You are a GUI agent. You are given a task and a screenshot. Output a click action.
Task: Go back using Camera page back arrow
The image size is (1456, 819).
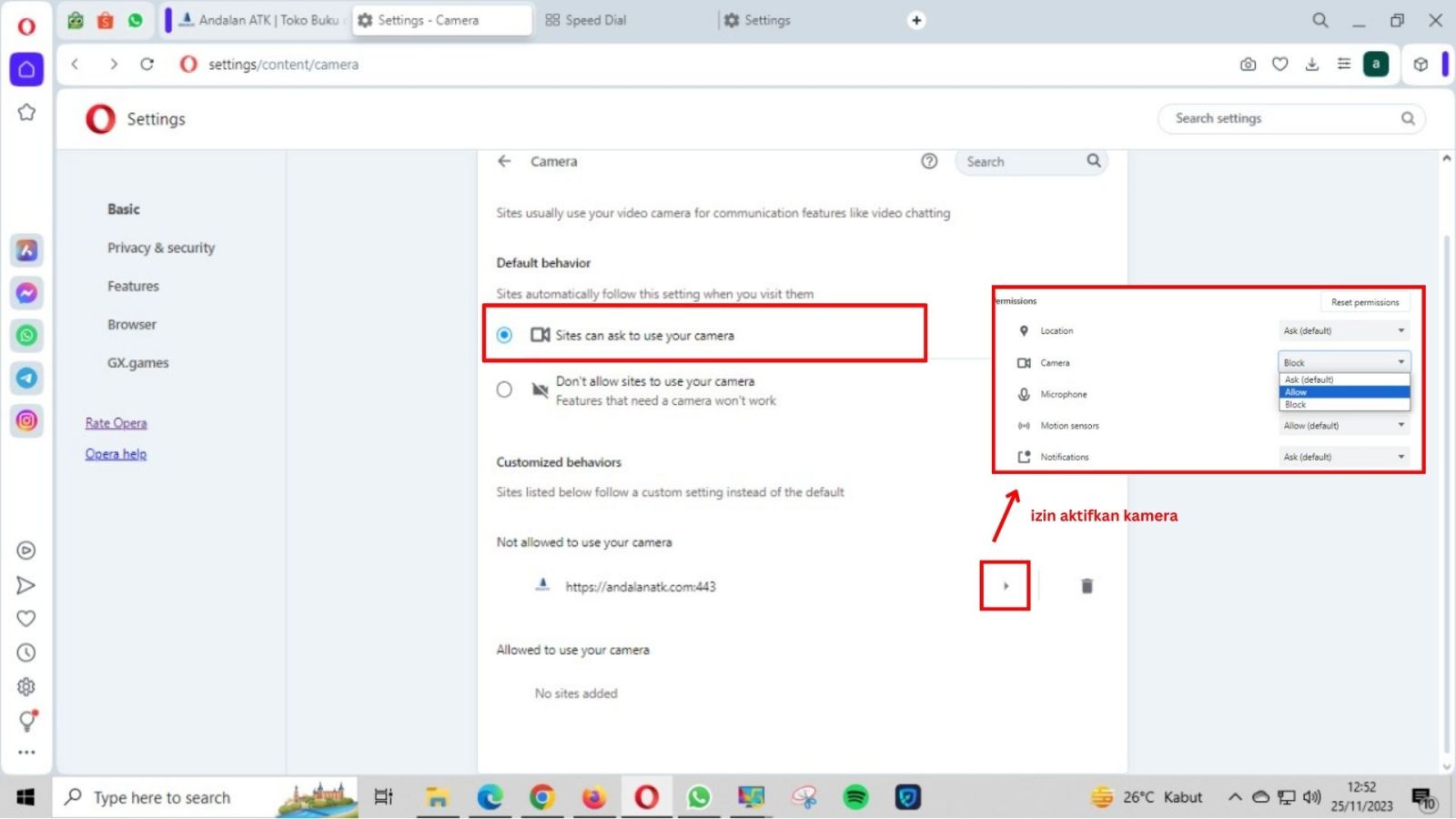[x=504, y=161]
